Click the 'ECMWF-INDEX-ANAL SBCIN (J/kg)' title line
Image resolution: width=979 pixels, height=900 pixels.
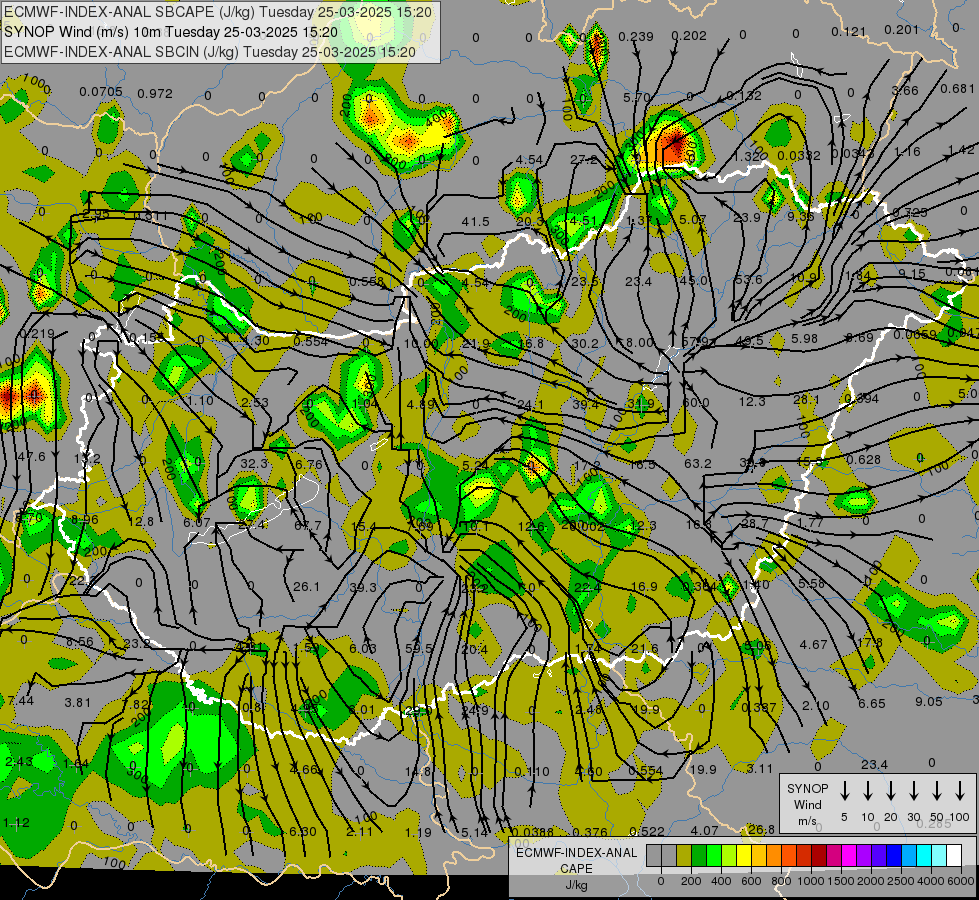coord(210,52)
